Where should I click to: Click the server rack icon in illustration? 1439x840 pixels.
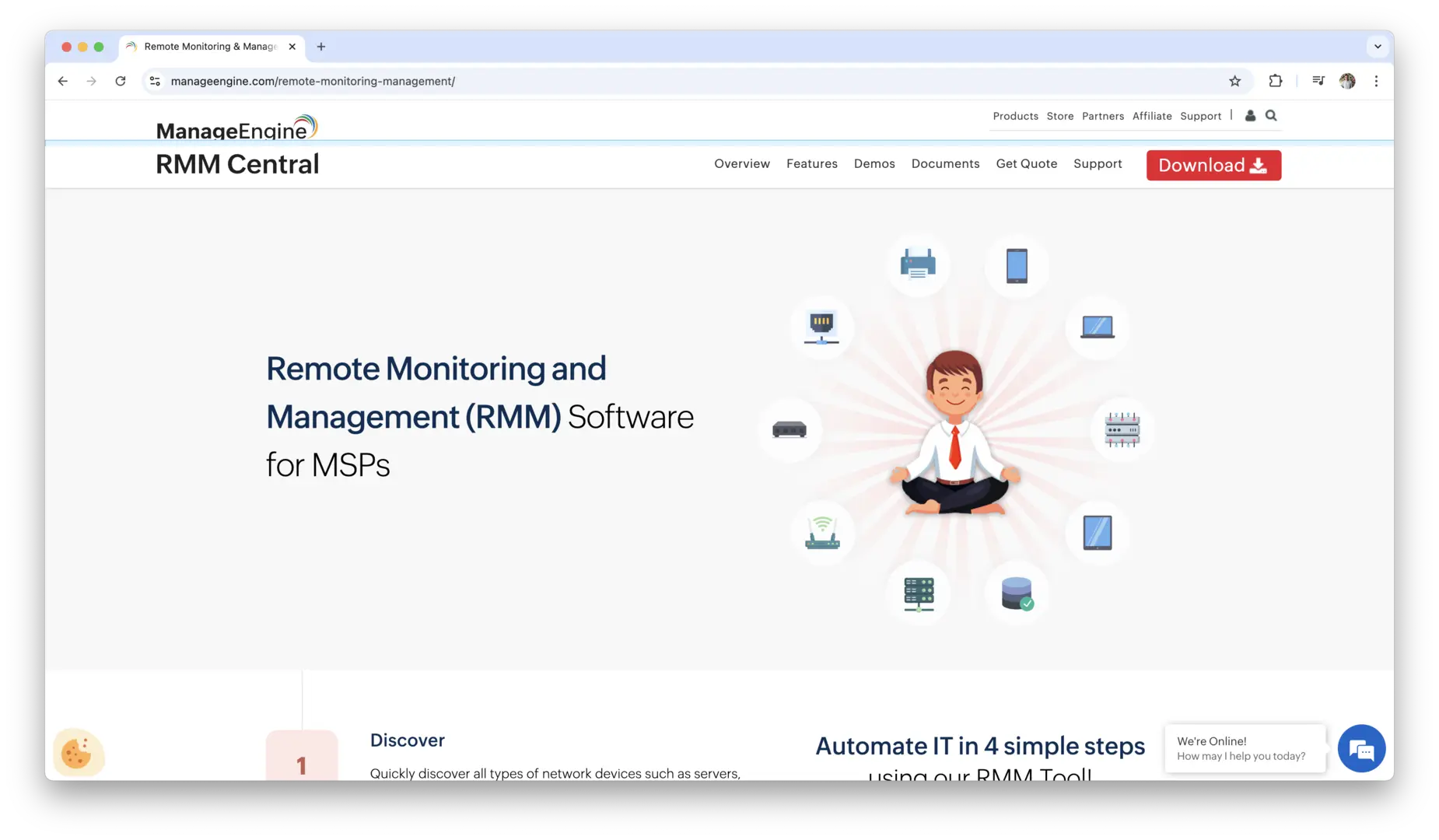click(919, 594)
